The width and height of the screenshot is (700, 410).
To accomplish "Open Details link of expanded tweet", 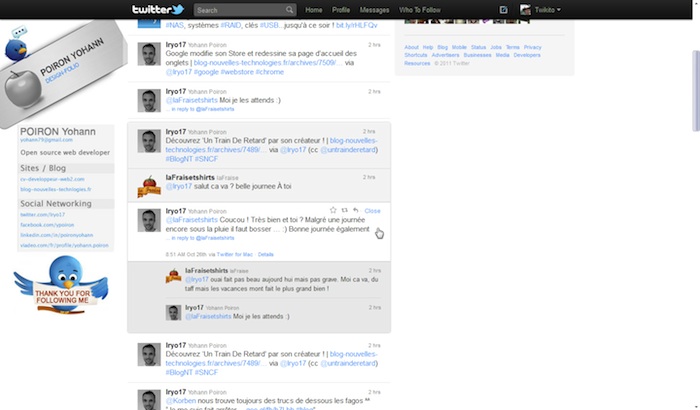I will point(265,254).
